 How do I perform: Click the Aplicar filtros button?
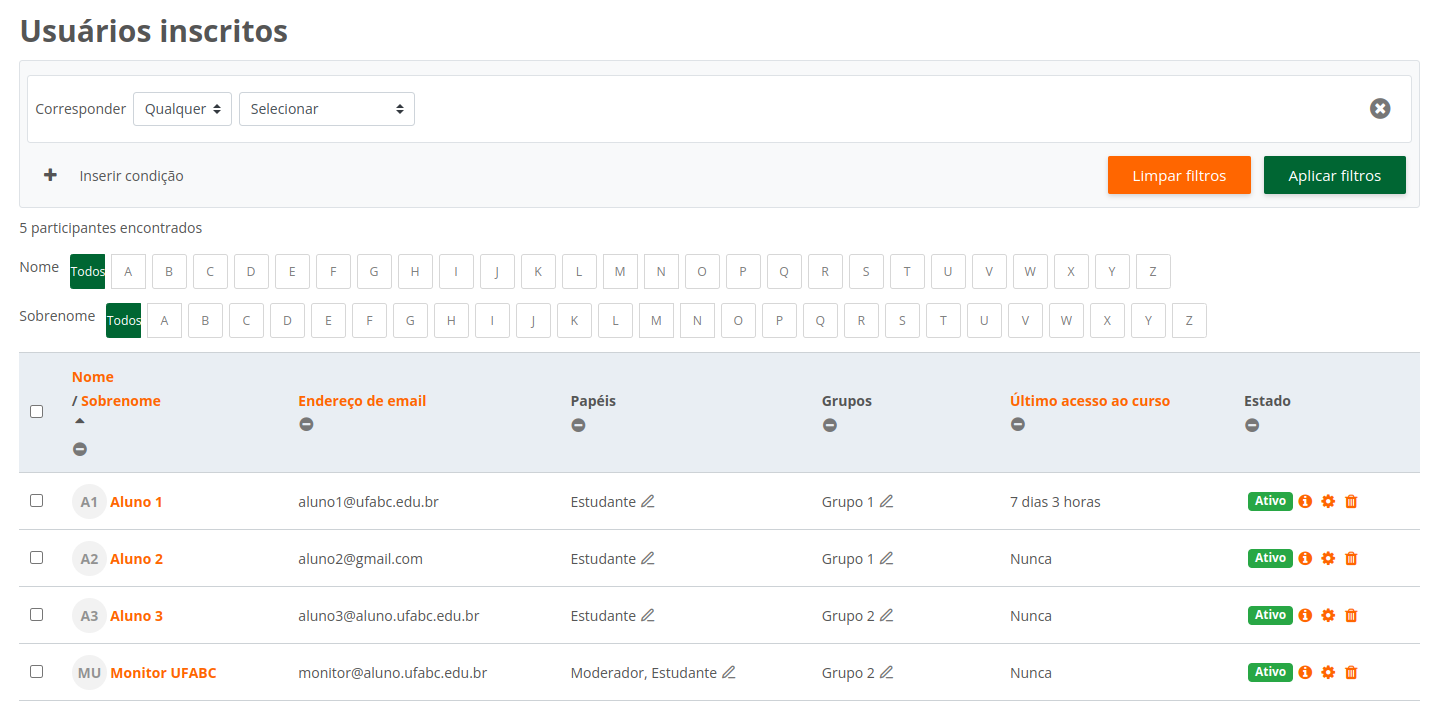tap(1334, 175)
